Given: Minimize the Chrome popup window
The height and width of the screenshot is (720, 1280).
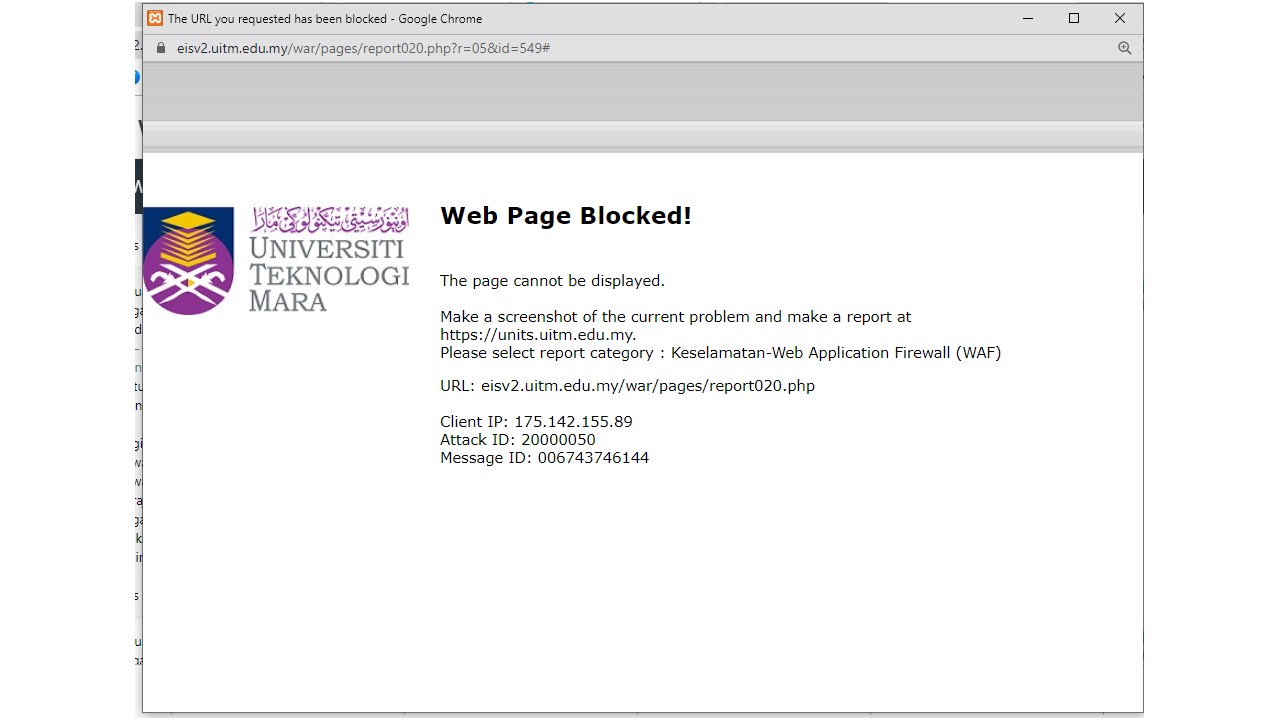Looking at the screenshot, I should pos(1027,18).
